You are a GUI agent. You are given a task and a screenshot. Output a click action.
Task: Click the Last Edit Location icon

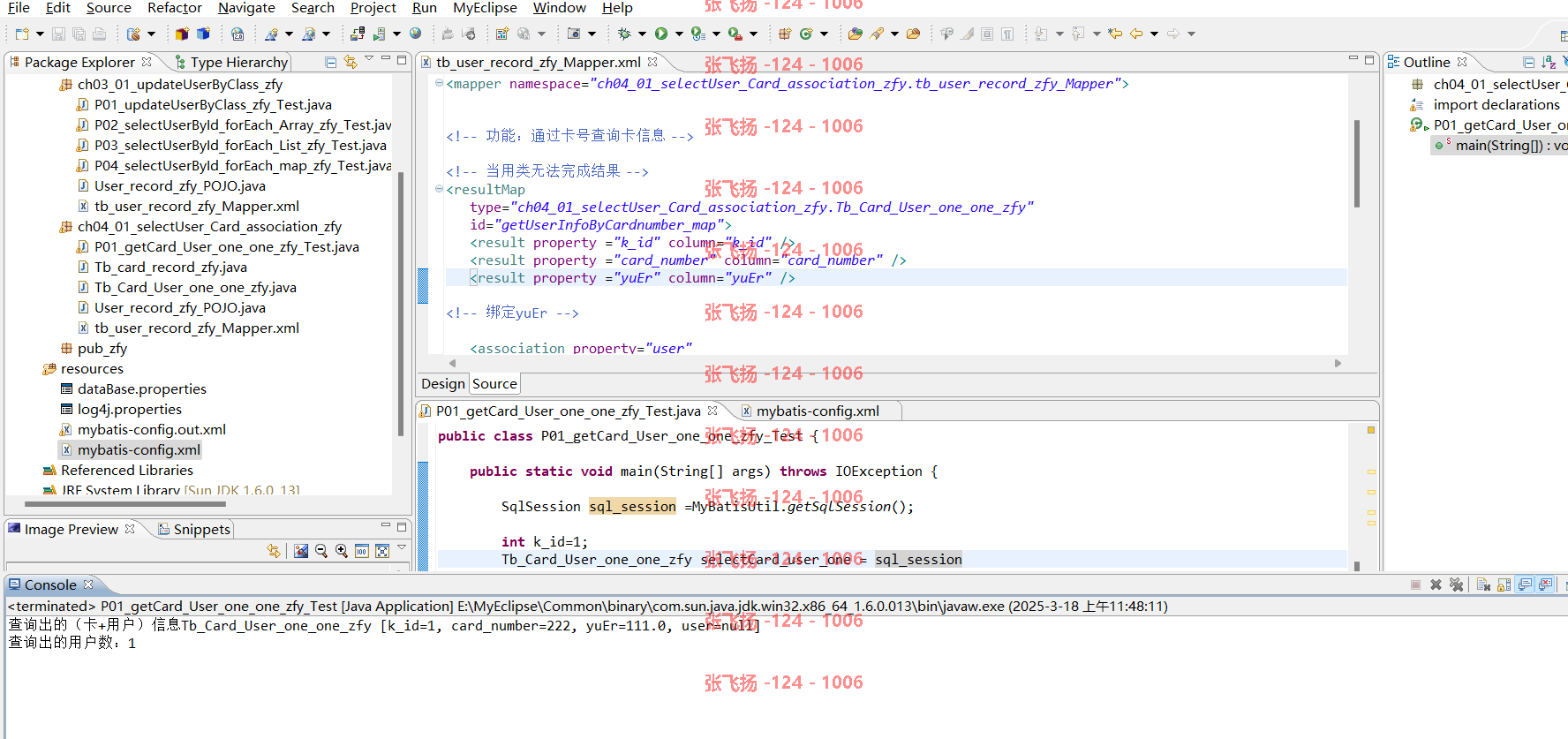tap(1115, 34)
